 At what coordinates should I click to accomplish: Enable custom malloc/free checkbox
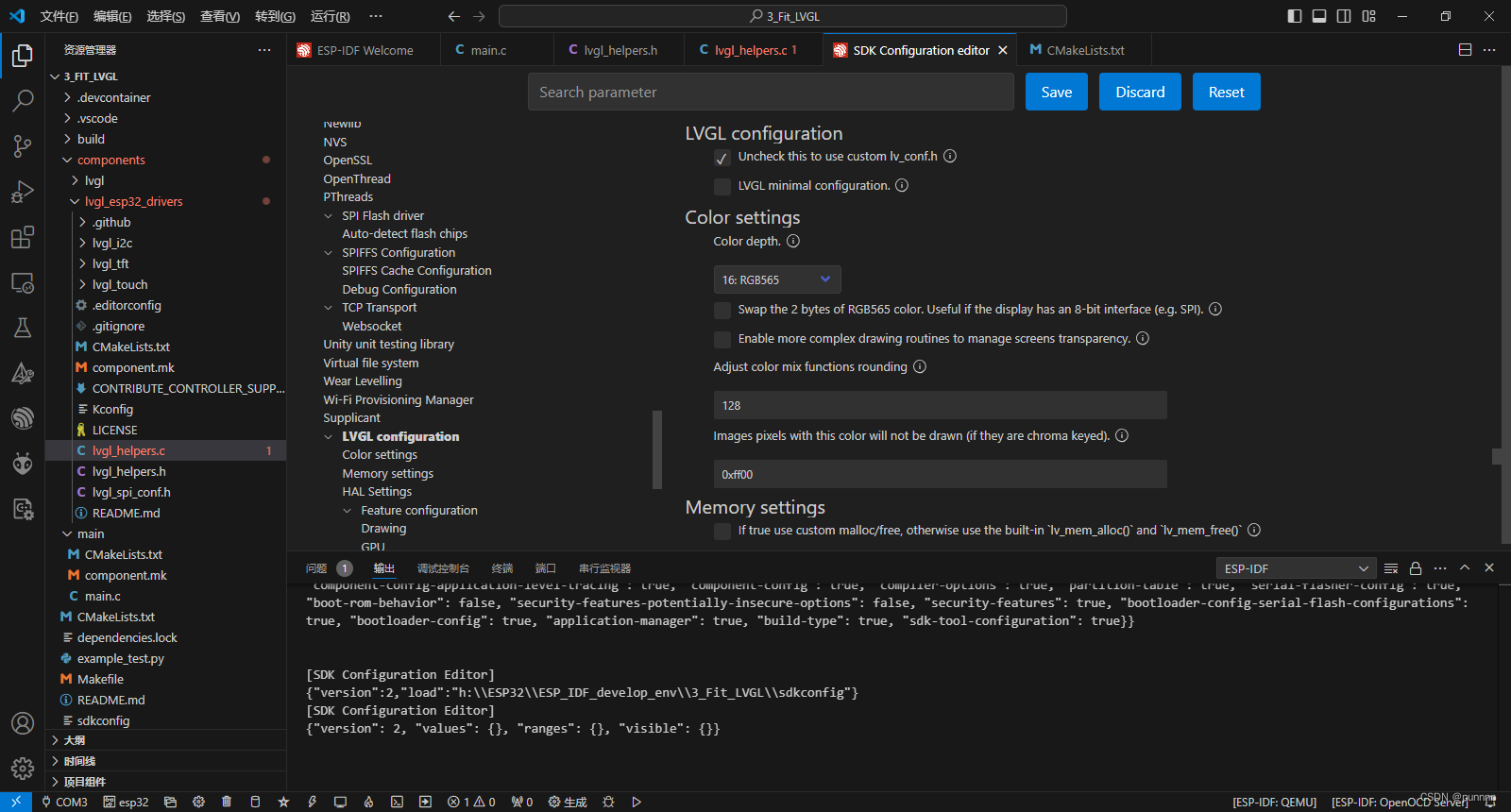pyautogui.click(x=722, y=532)
